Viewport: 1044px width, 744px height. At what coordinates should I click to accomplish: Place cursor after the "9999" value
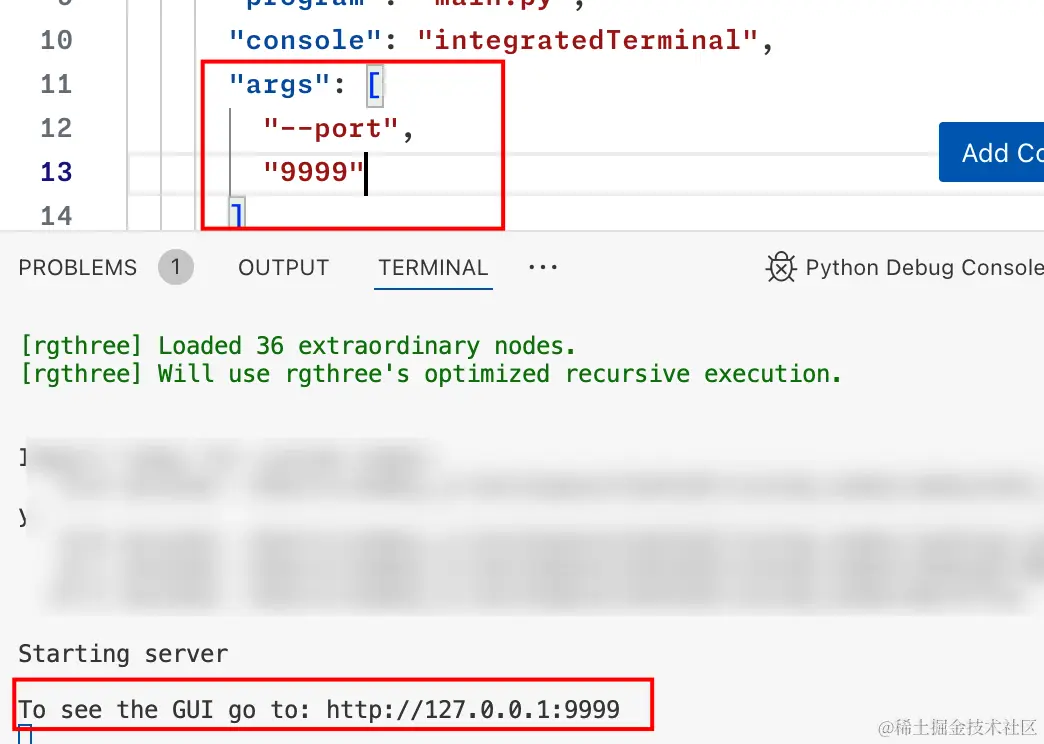pos(366,173)
